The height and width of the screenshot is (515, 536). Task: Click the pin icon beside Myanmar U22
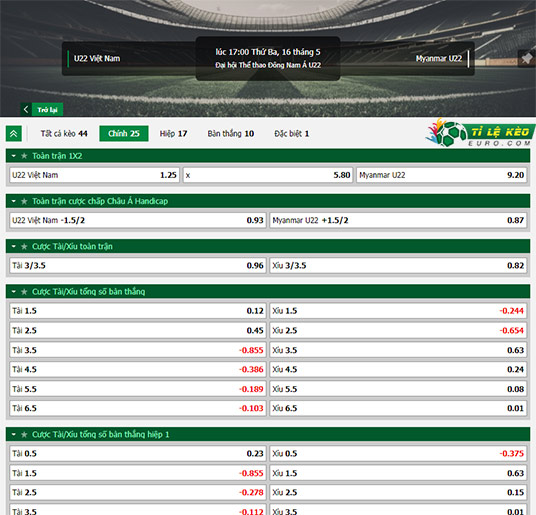point(526,58)
